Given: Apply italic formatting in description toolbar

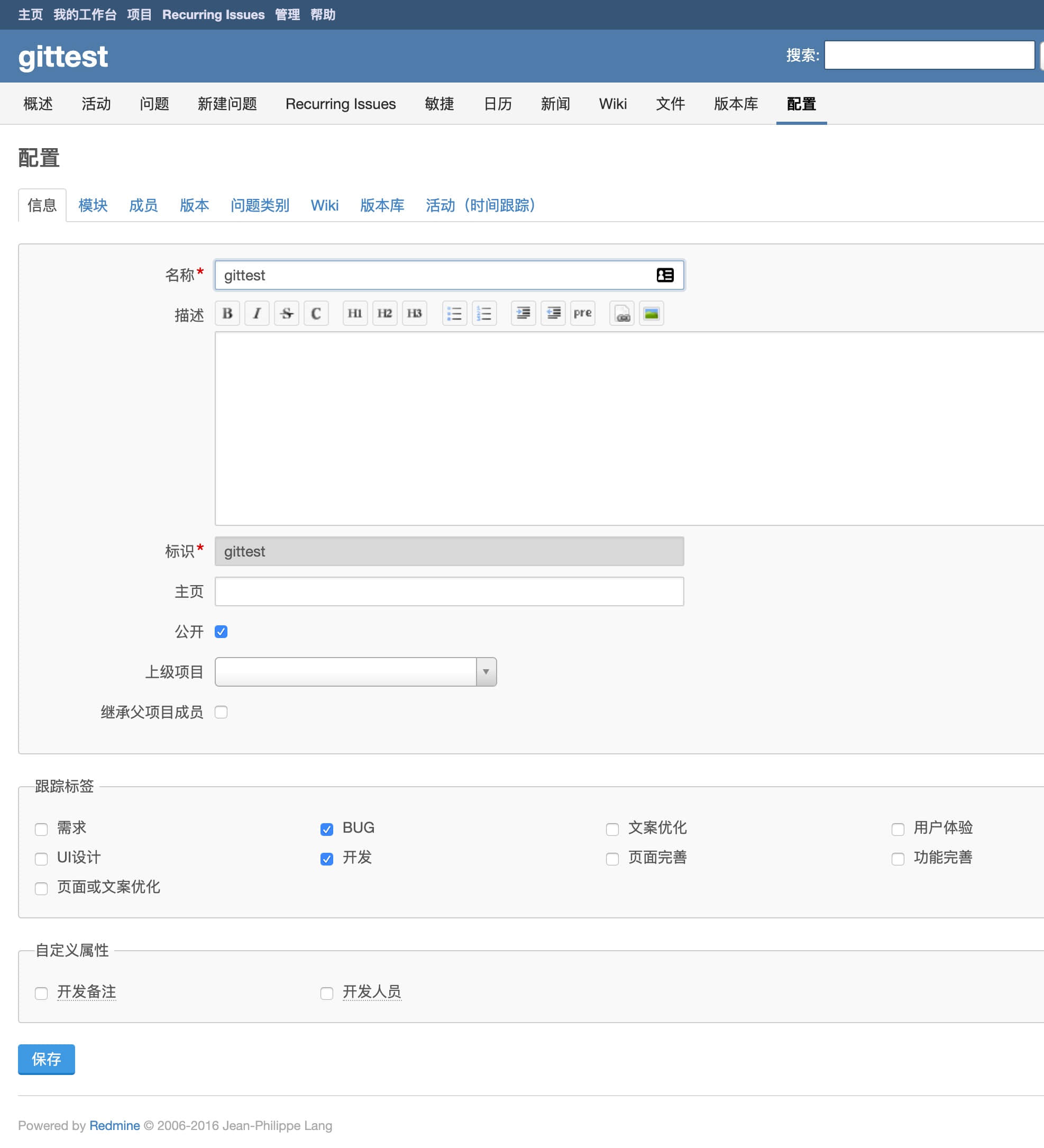Looking at the screenshot, I should click(257, 313).
